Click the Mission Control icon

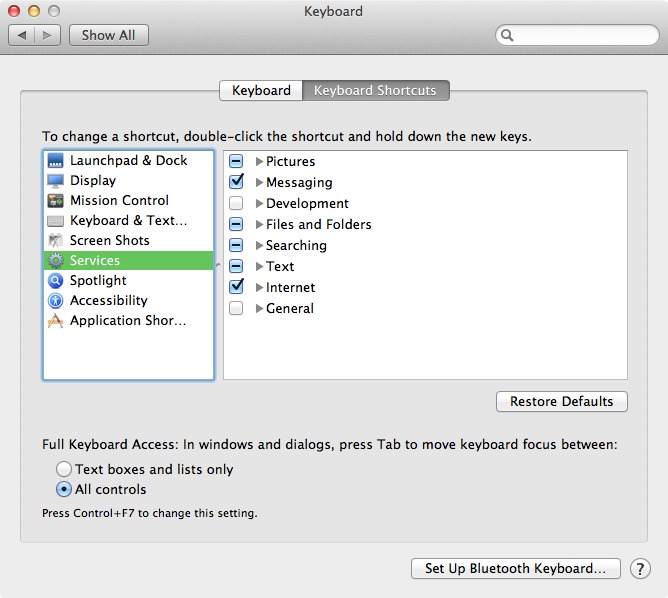click(x=55, y=201)
